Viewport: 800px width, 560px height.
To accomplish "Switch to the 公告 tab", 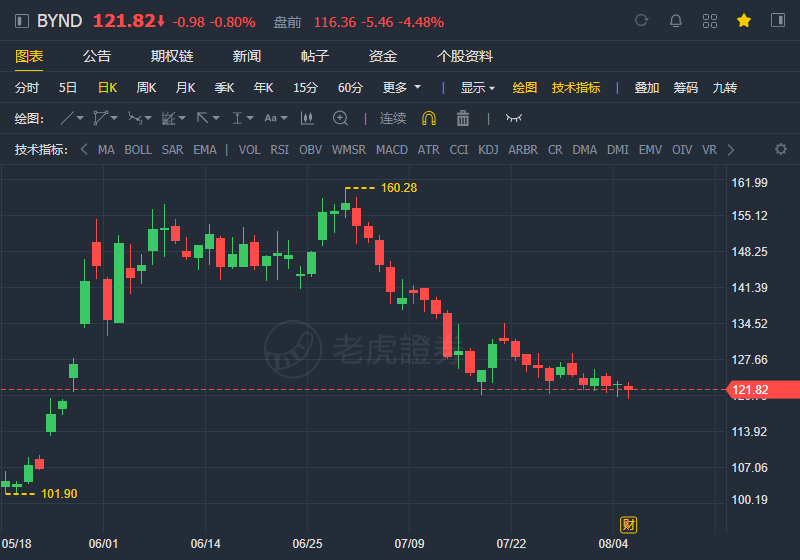I will pos(96,56).
